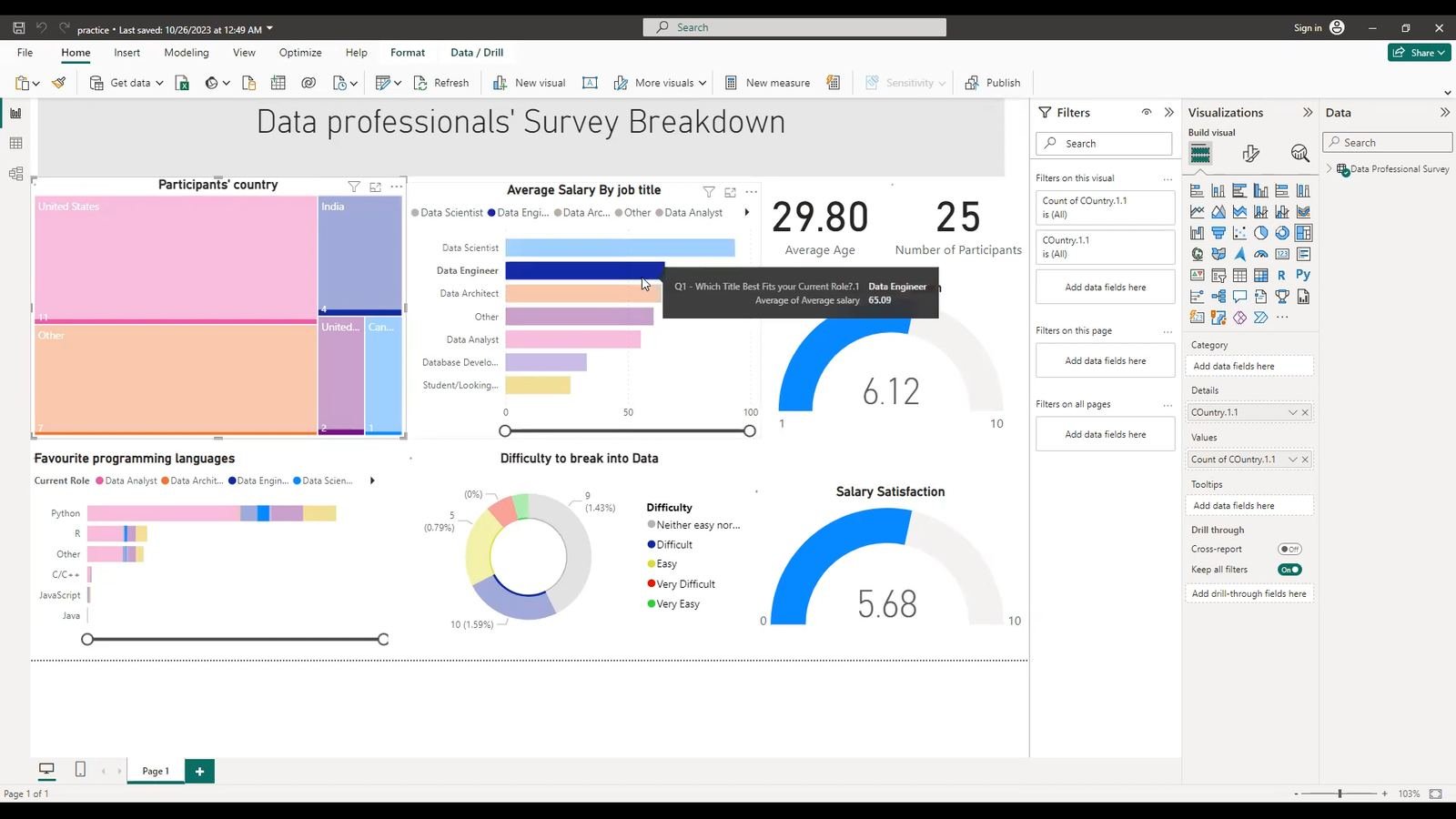Click the Quick measure icon
The height and width of the screenshot is (819, 1456).
(833, 83)
